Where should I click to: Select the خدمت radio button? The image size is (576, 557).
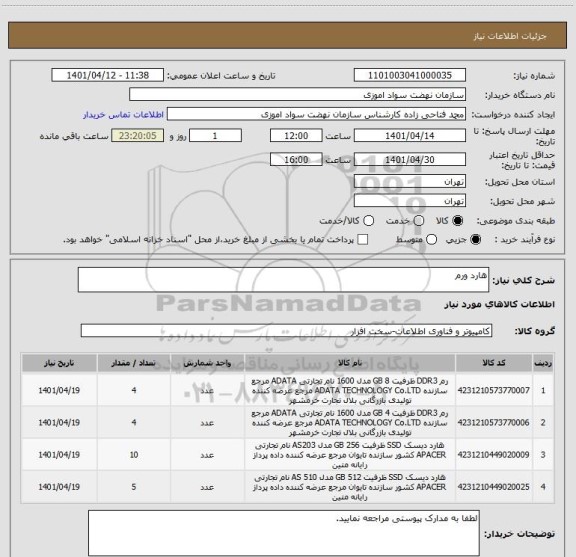(419, 221)
